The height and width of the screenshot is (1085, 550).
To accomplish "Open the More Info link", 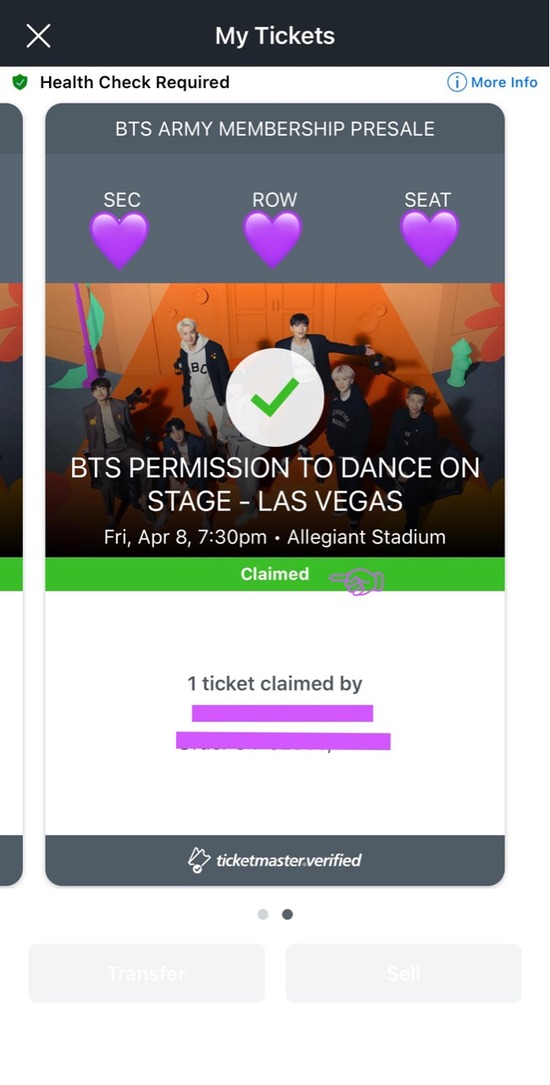I will tap(504, 82).
